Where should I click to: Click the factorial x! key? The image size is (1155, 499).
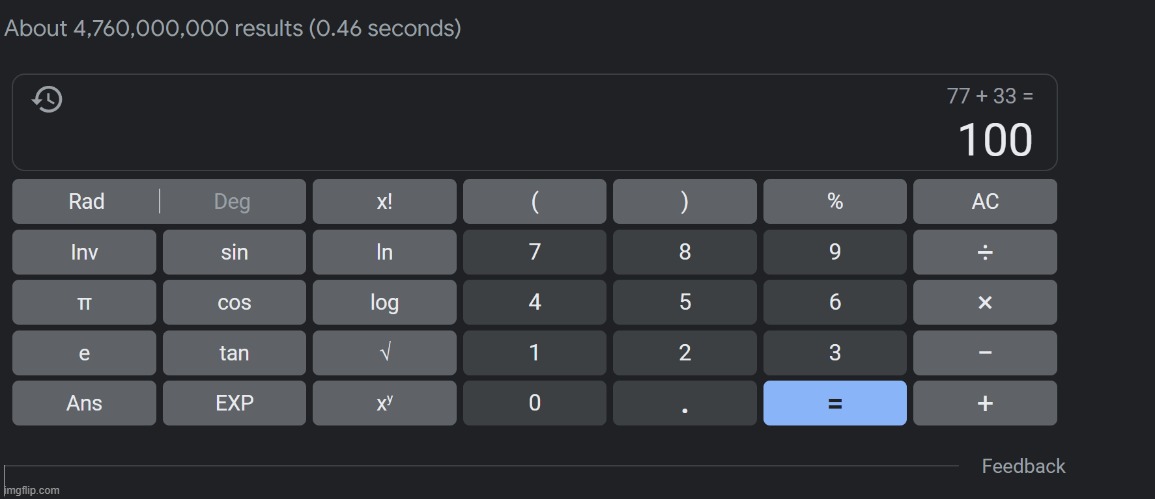pos(385,201)
